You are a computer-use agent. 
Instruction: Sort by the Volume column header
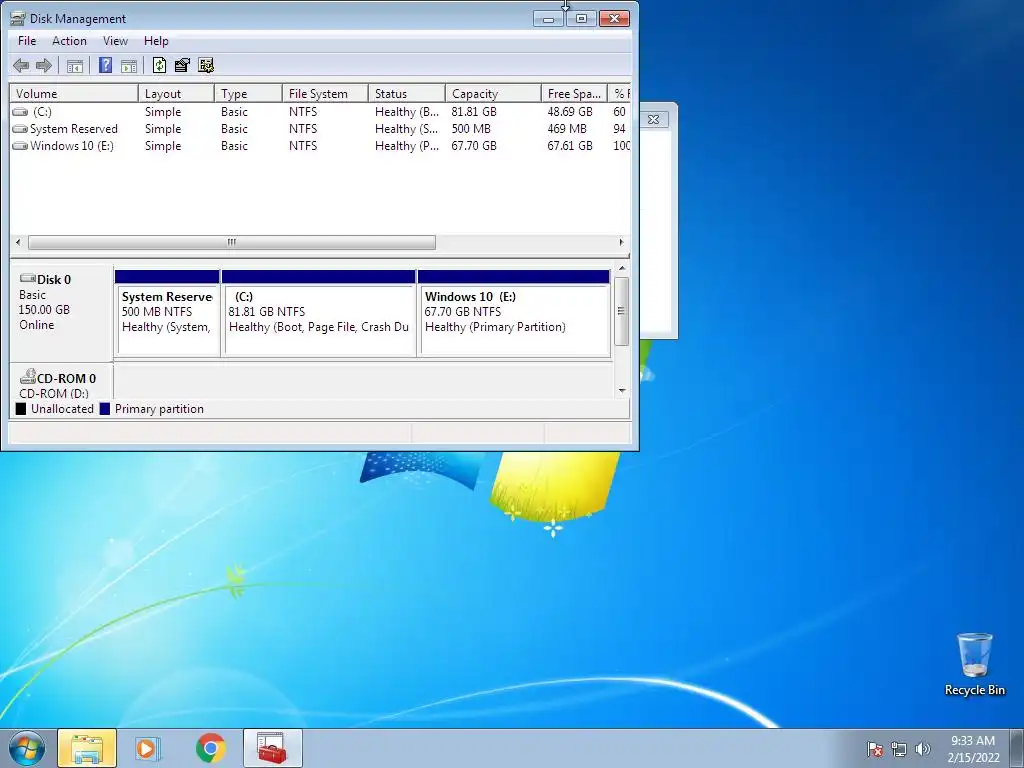click(x=74, y=93)
